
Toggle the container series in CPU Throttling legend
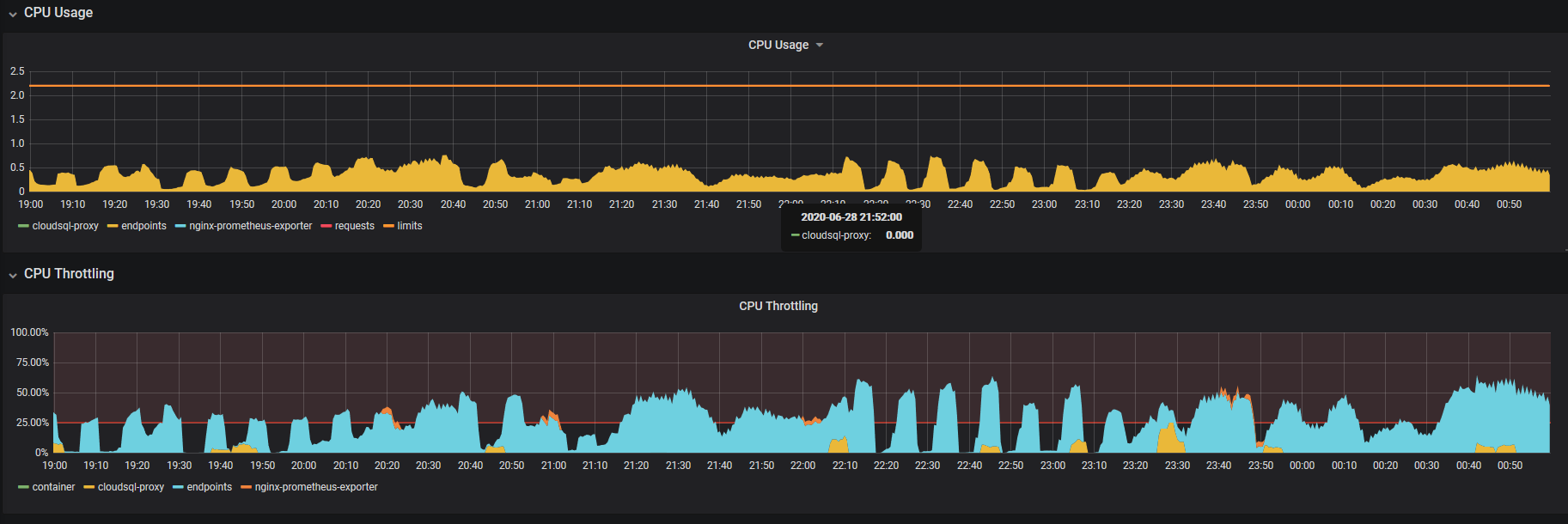(53, 487)
